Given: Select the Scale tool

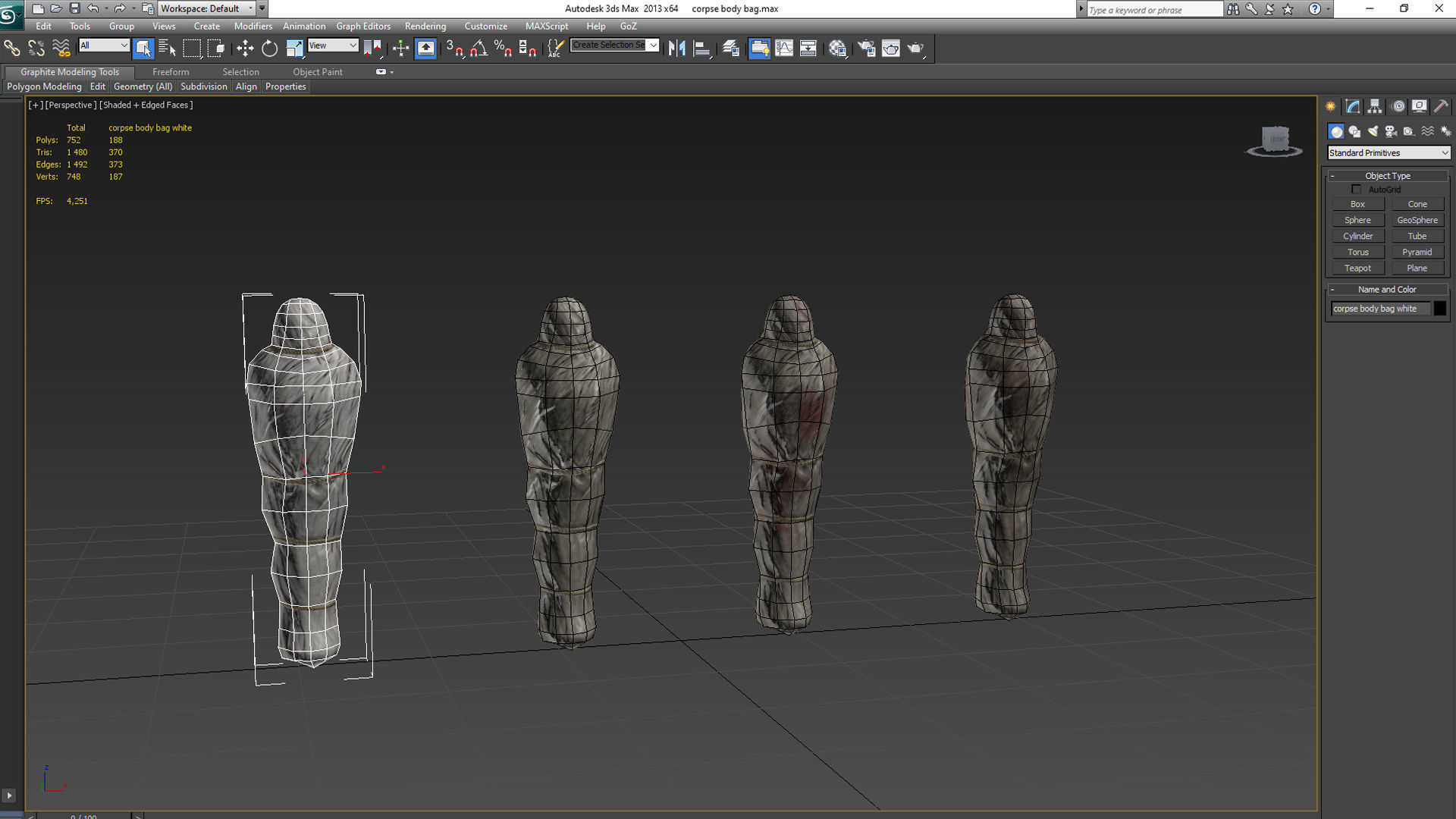Looking at the screenshot, I should tap(294, 49).
